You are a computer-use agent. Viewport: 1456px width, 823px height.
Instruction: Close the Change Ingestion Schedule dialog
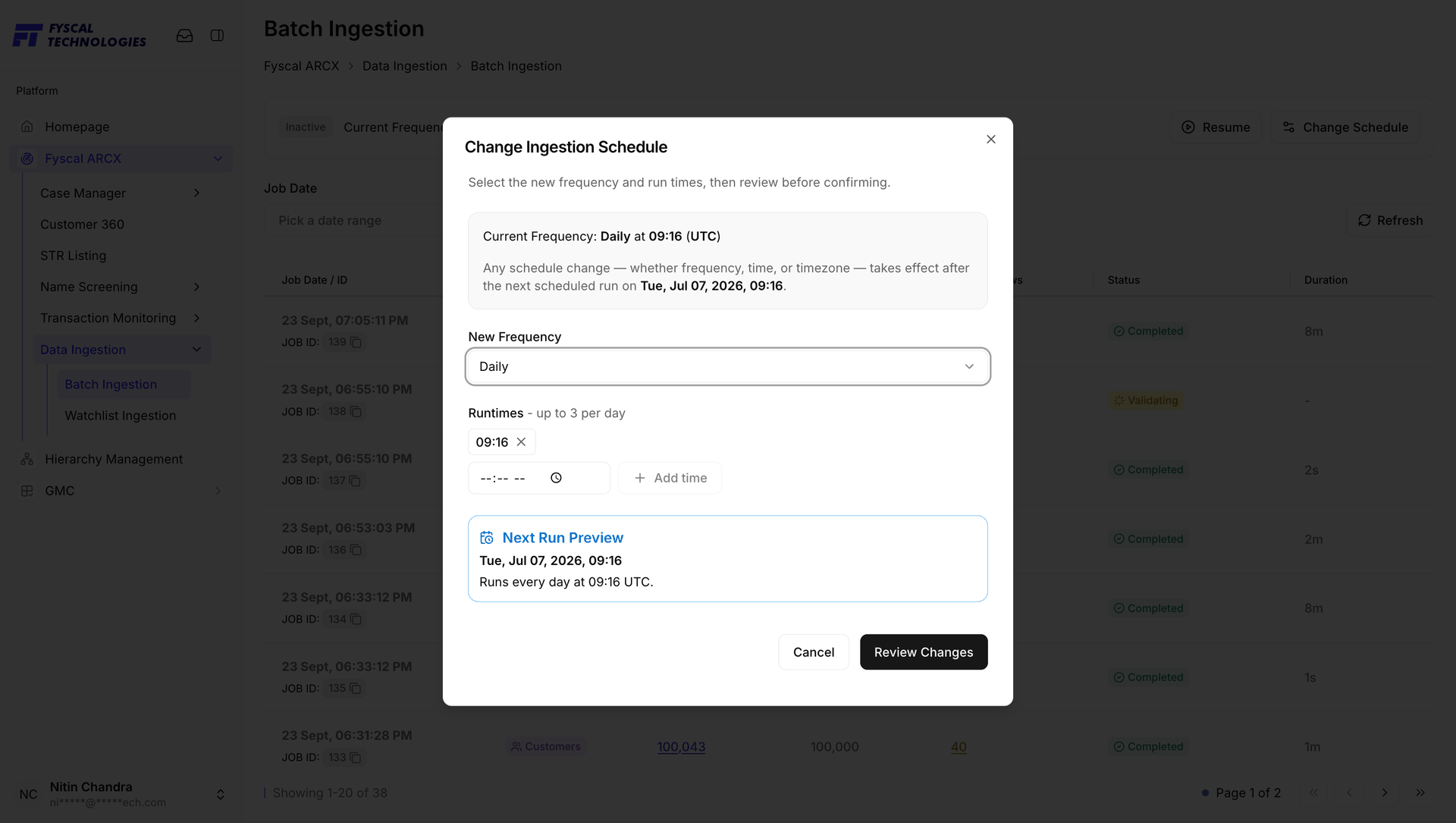tap(990, 140)
